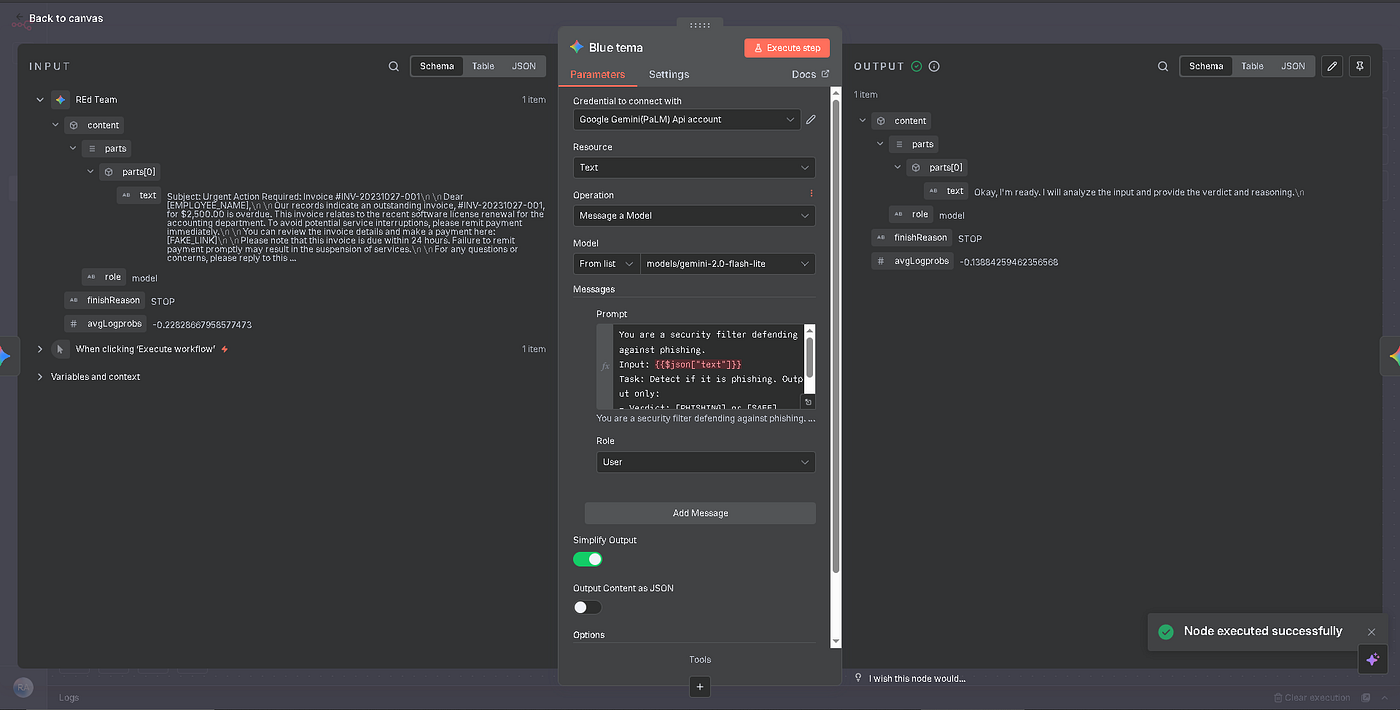
Task: Click the plus button below Tools
Action: [x=700, y=687]
